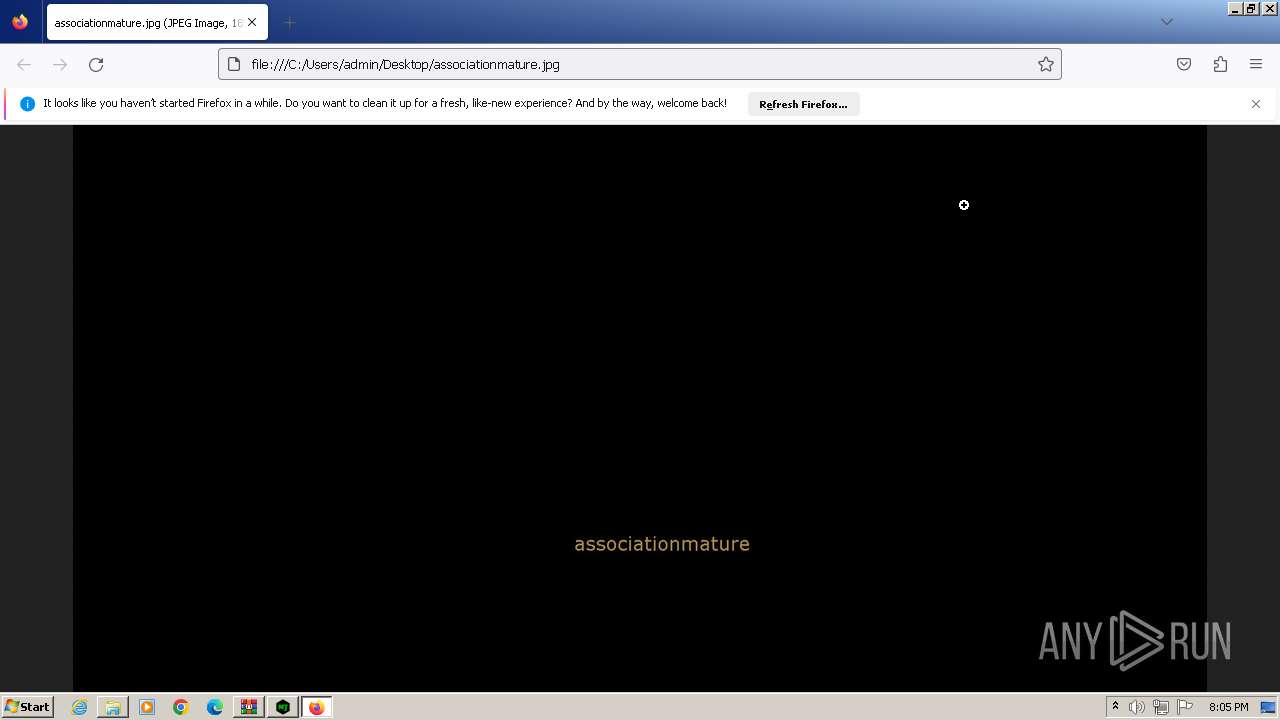Viewport: 1280px width, 720px height.
Task: Click the file page identity icon in address bar
Action: (234, 64)
